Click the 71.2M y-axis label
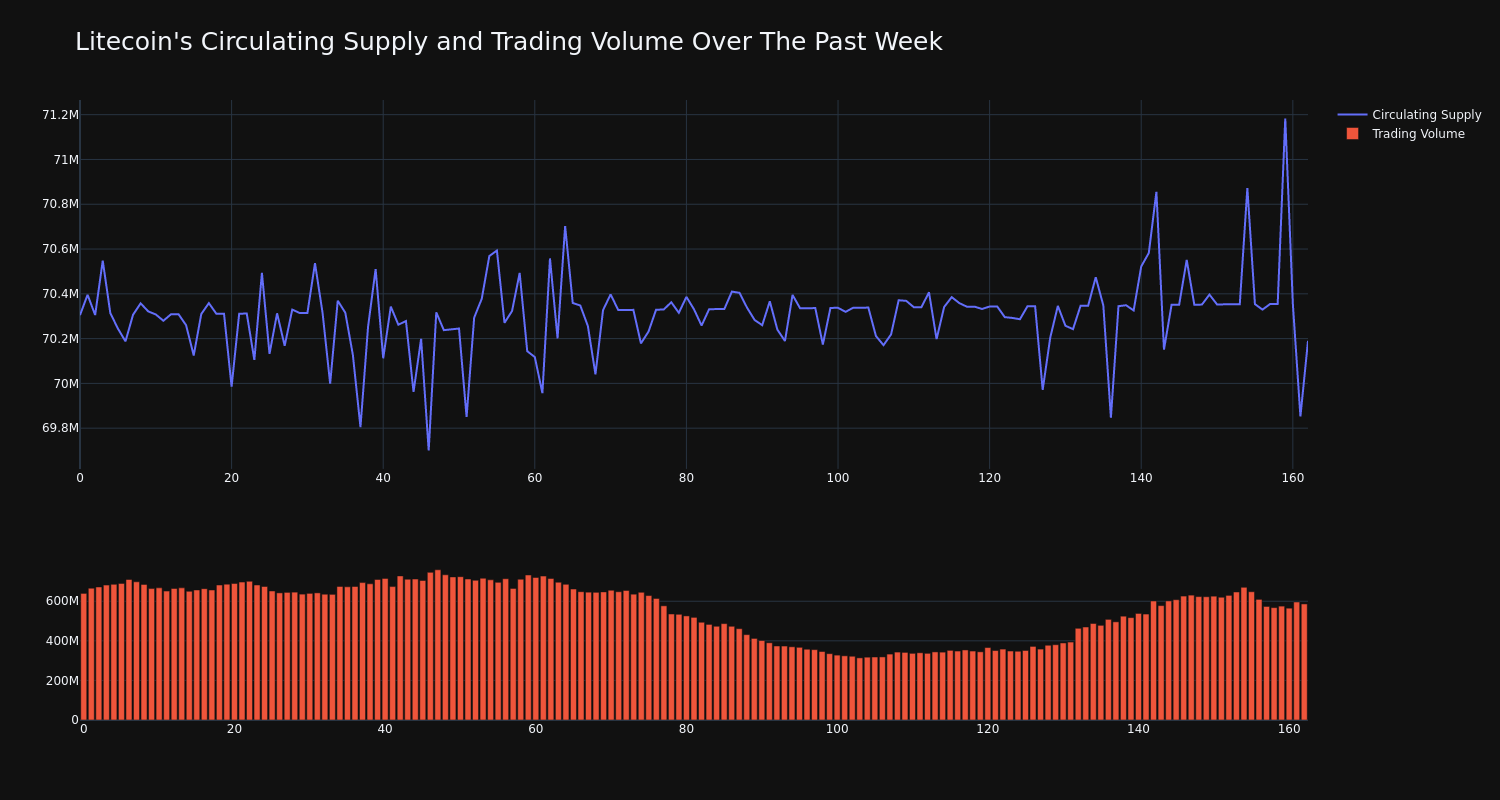The width and height of the screenshot is (1500, 800). tap(60, 115)
